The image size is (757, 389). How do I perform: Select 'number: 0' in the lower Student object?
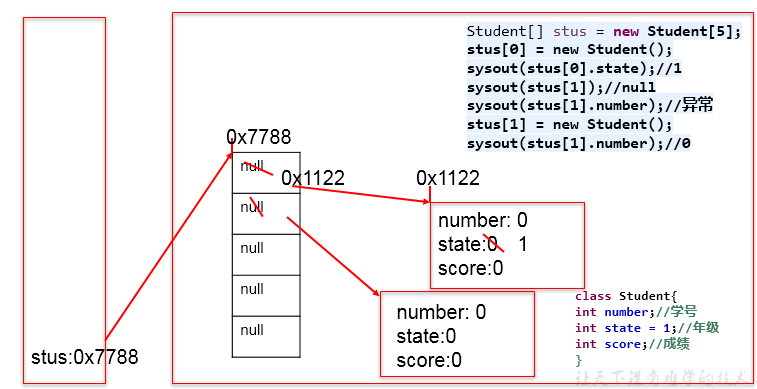coord(441,312)
